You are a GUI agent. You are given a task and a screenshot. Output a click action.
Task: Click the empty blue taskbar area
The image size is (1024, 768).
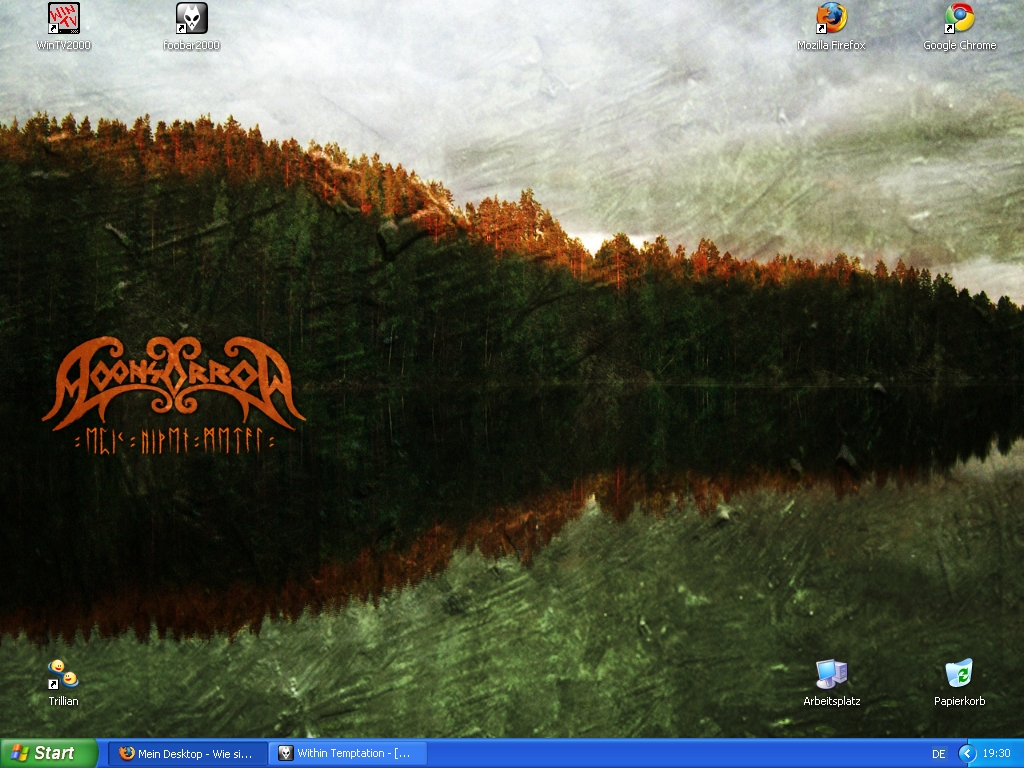point(670,753)
